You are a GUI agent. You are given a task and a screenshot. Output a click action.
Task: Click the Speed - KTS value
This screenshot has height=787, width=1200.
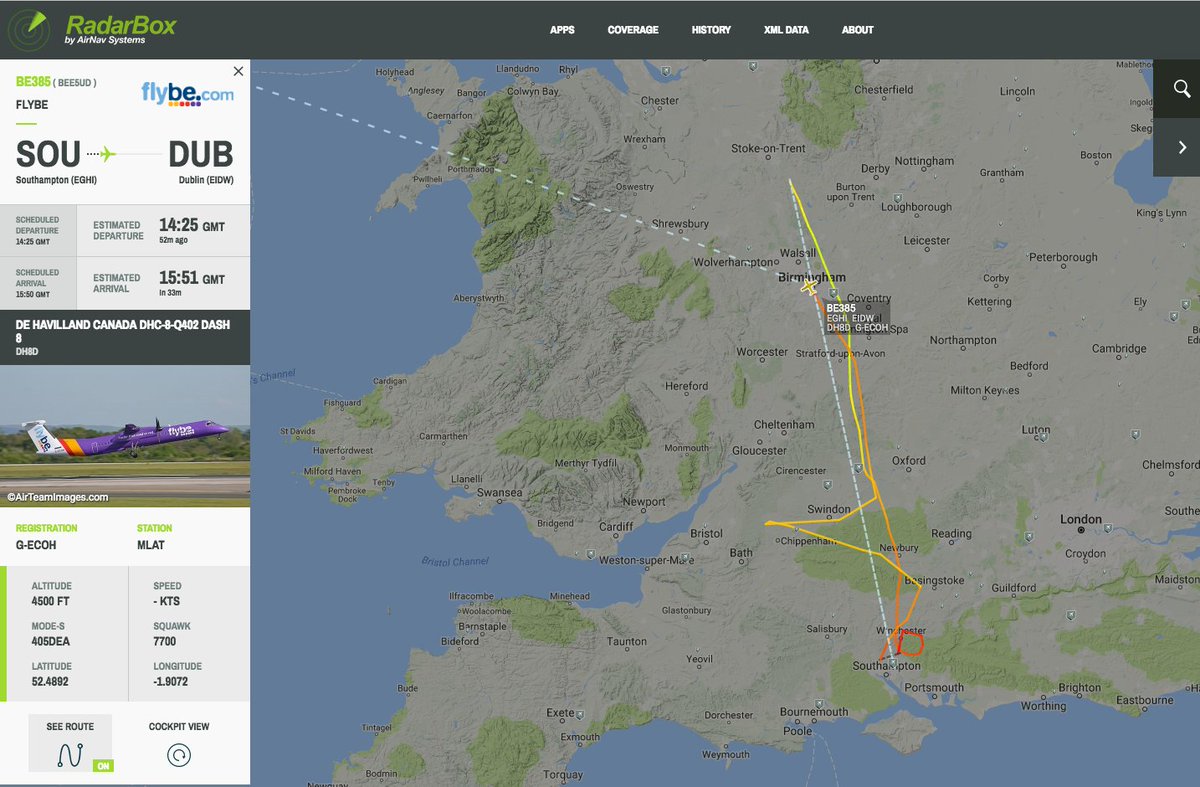tap(168, 601)
